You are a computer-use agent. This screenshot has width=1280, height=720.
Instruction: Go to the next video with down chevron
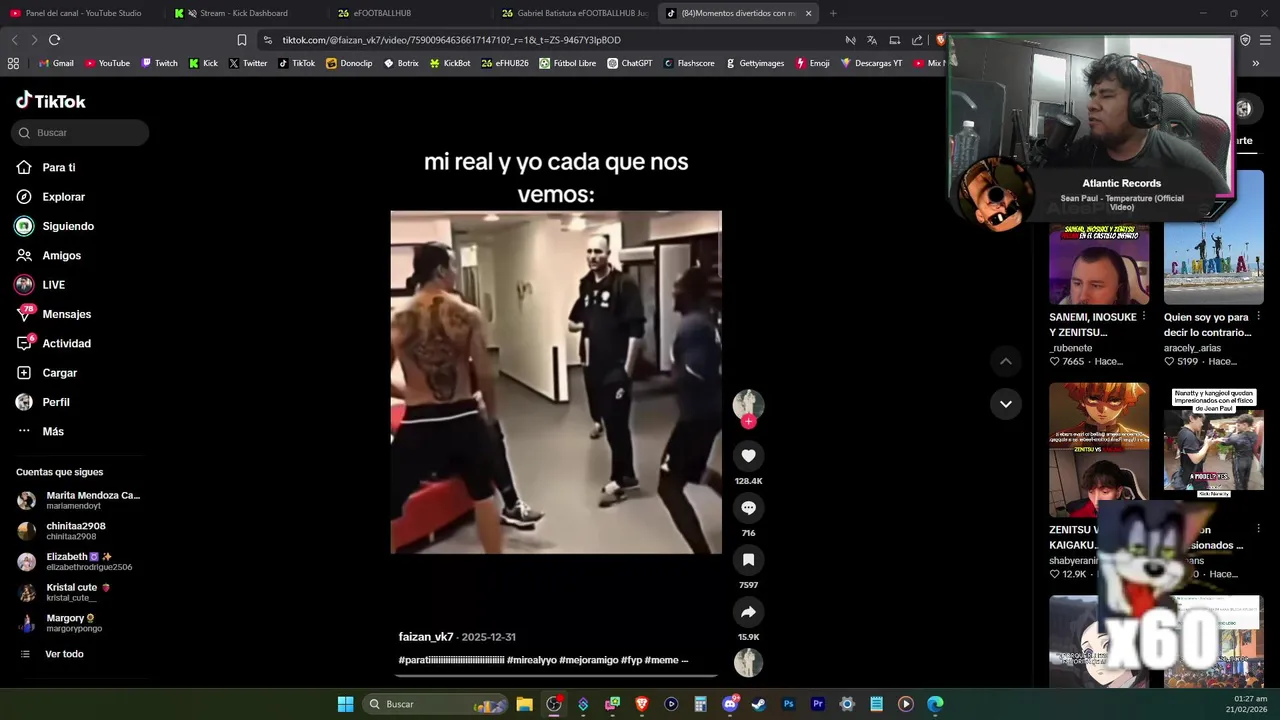point(1006,404)
